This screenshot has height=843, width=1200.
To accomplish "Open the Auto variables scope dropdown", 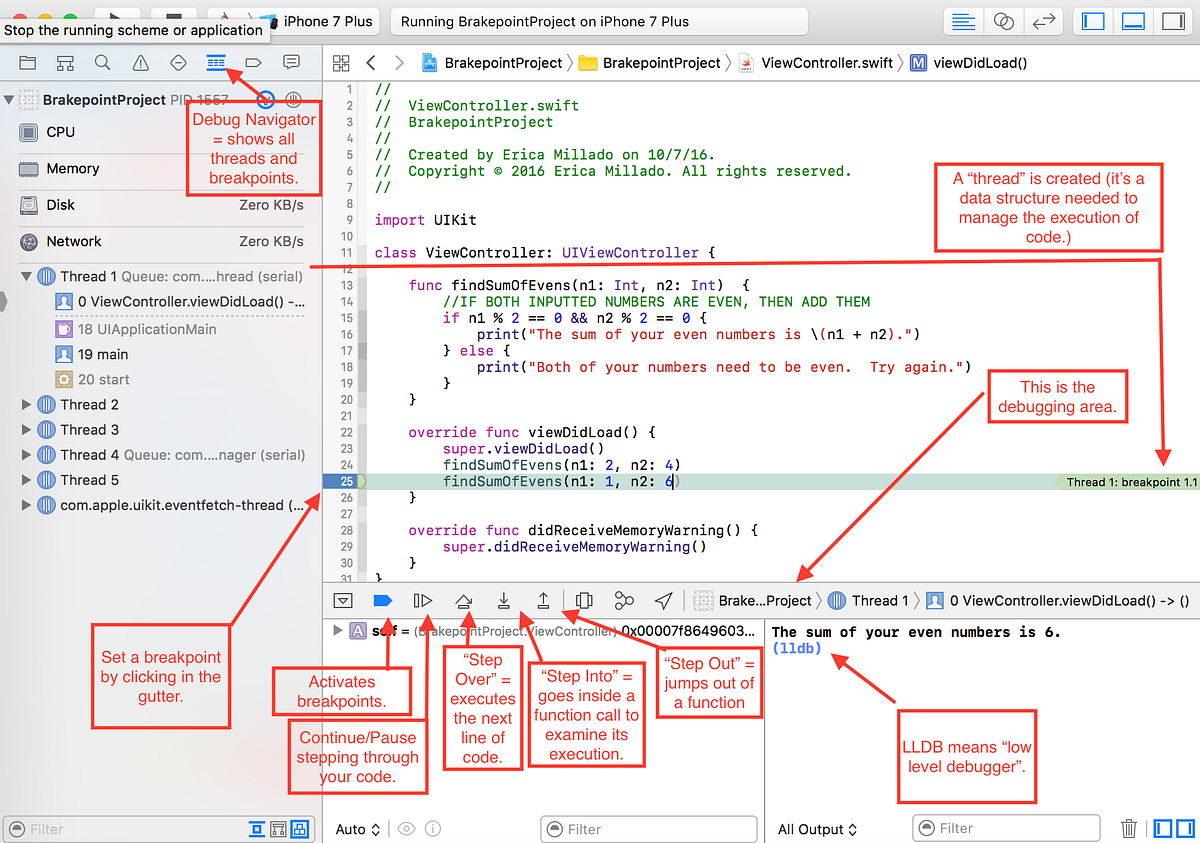I will click(355, 829).
